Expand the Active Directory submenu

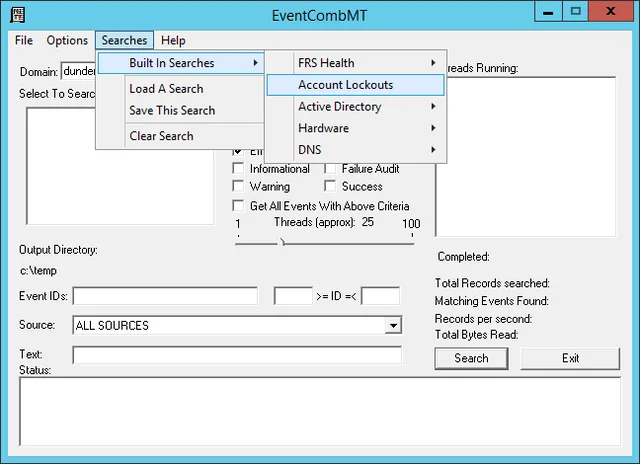click(x=356, y=107)
